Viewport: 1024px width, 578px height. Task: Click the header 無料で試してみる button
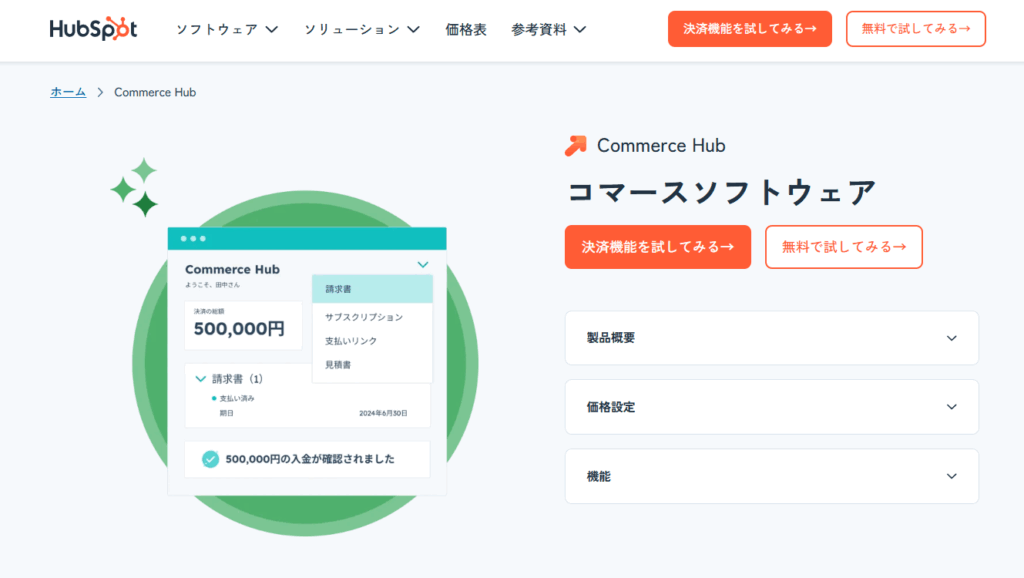(x=916, y=29)
